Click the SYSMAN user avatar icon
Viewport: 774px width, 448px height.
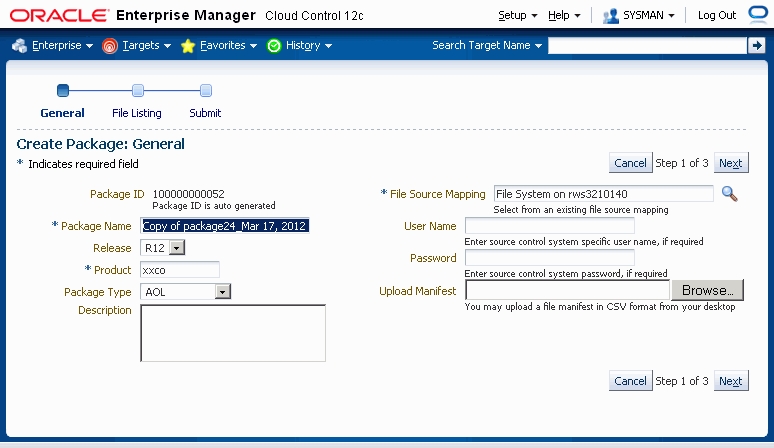[611, 16]
